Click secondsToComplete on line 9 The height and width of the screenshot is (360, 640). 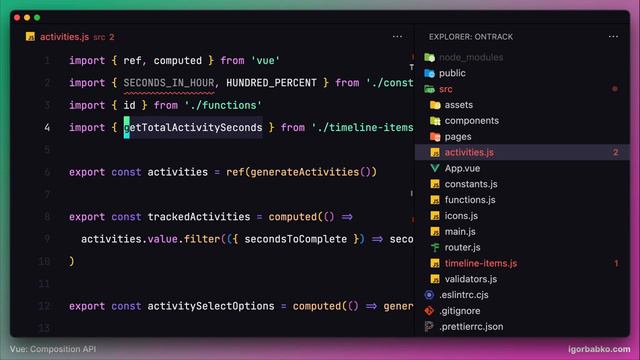click(296, 239)
